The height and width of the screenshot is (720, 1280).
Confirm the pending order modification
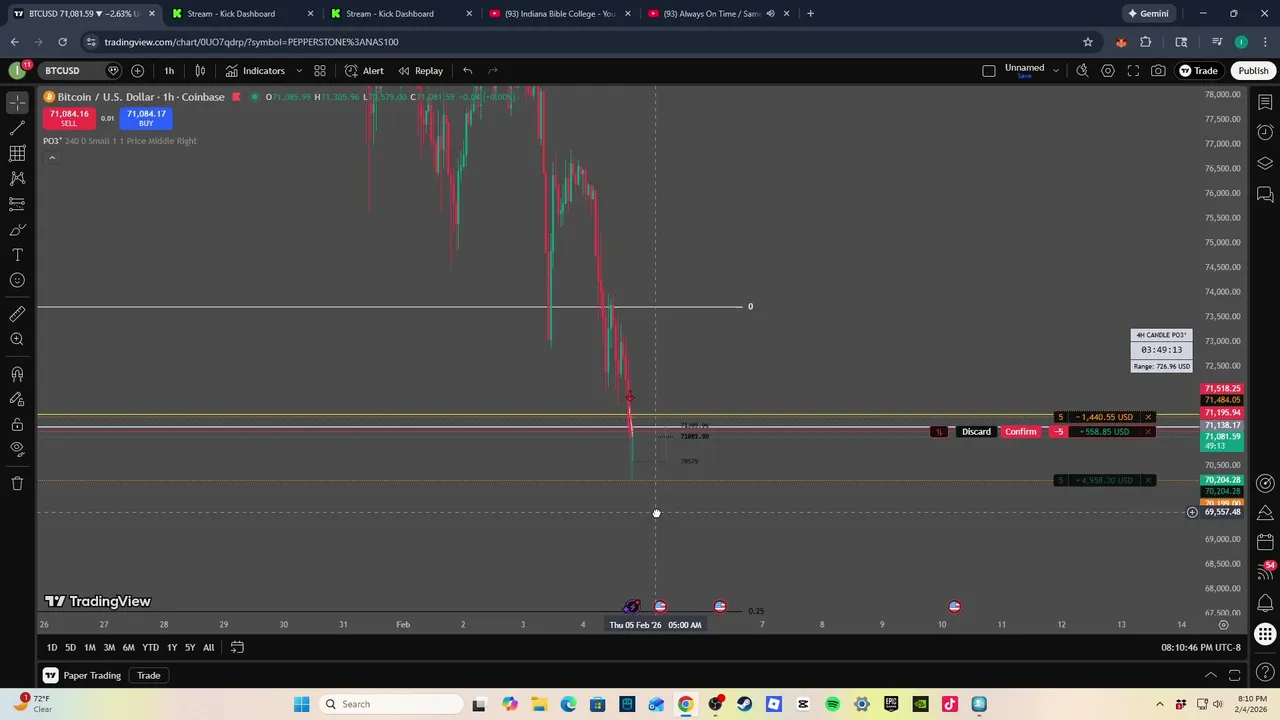(x=1021, y=432)
